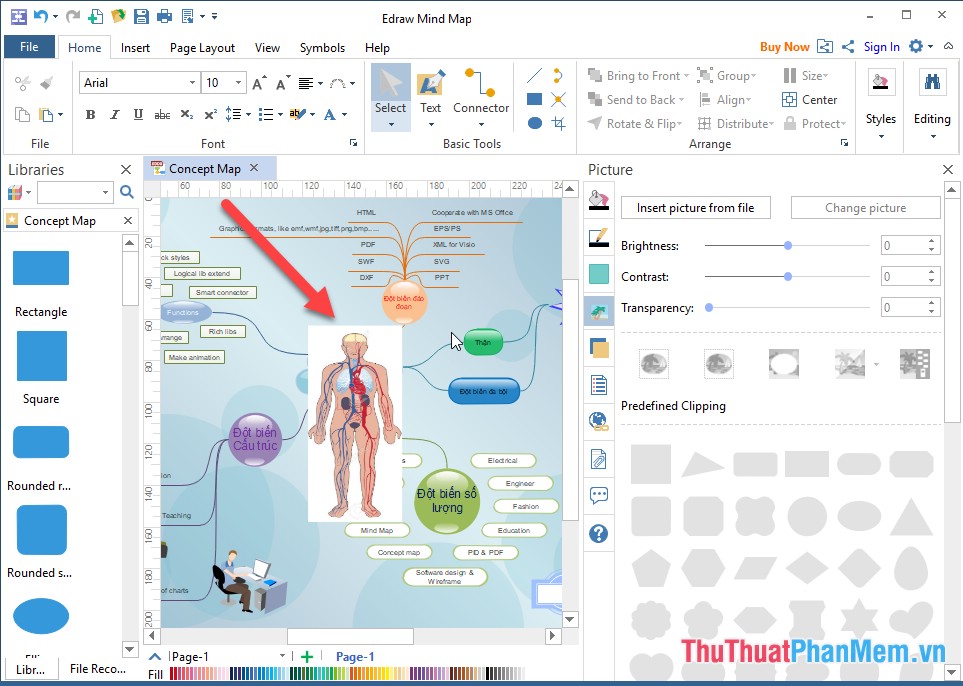Switch to the Insert ribbon tab
The width and height of the screenshot is (963, 686).
(134, 47)
